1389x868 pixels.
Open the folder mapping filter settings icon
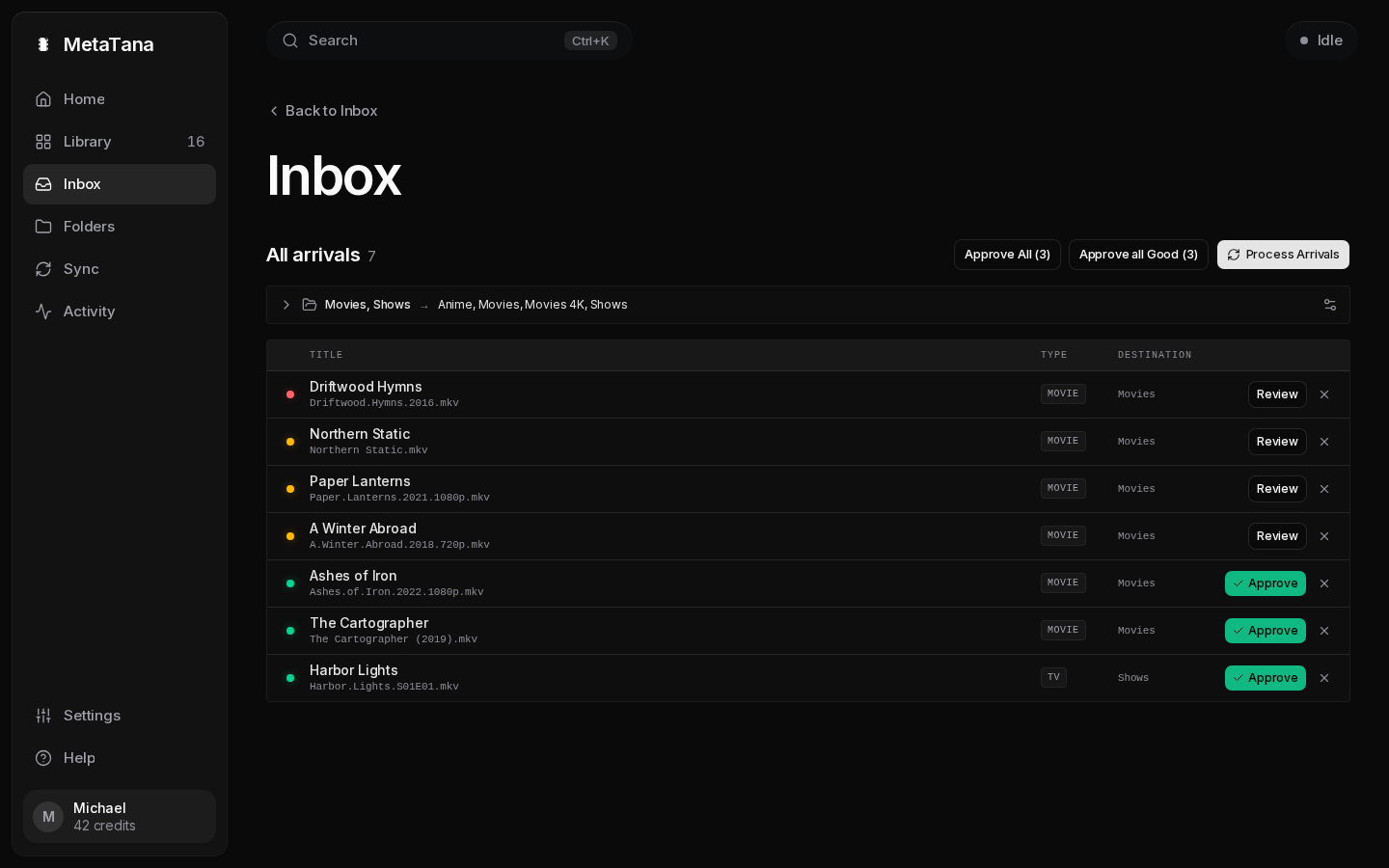(x=1330, y=305)
